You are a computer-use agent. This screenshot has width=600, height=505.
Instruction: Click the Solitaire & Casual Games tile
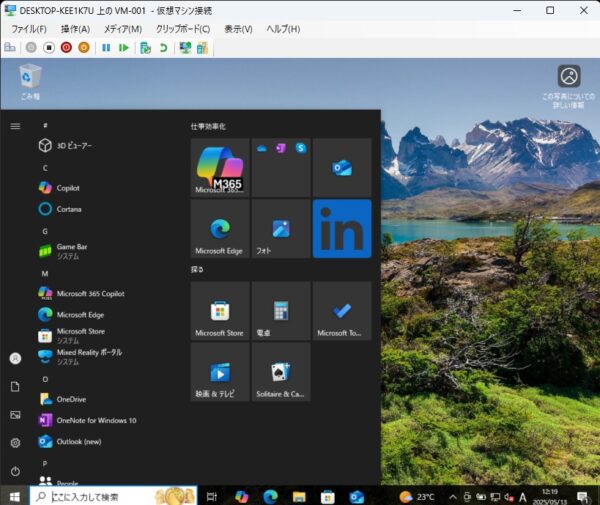(281, 372)
